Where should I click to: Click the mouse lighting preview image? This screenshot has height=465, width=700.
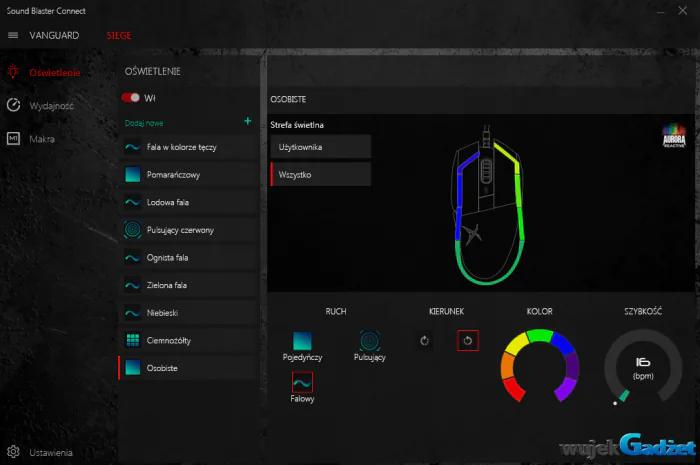(x=488, y=206)
